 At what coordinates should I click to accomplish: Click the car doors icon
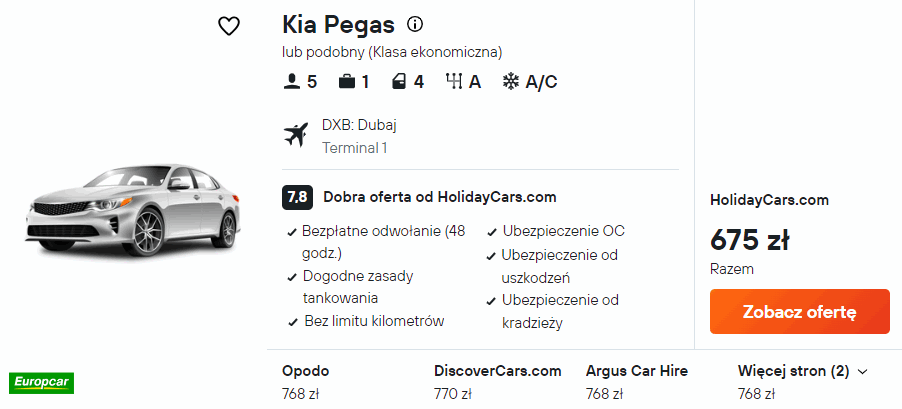click(x=398, y=82)
